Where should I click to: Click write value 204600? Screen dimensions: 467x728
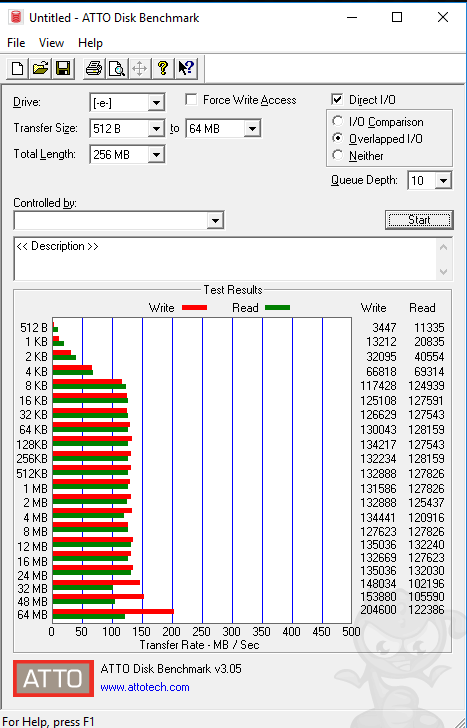pyautogui.click(x=378, y=610)
